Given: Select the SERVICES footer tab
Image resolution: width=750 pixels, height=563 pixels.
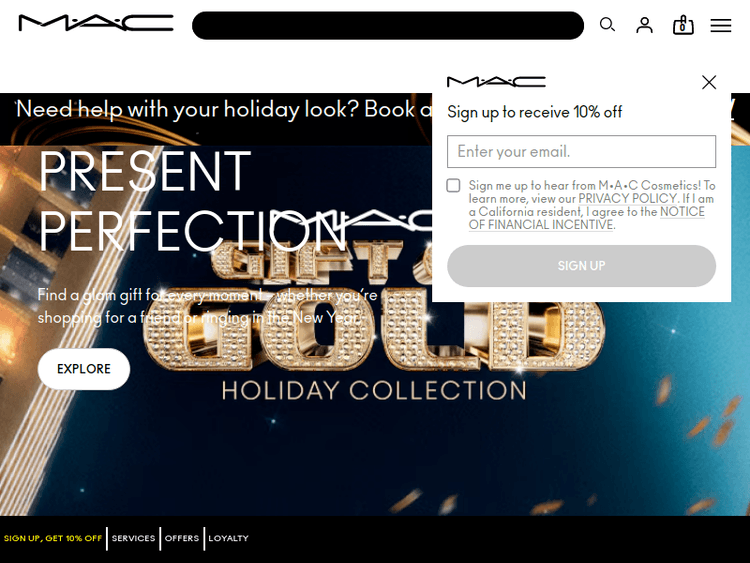Looking at the screenshot, I should tap(133, 538).
